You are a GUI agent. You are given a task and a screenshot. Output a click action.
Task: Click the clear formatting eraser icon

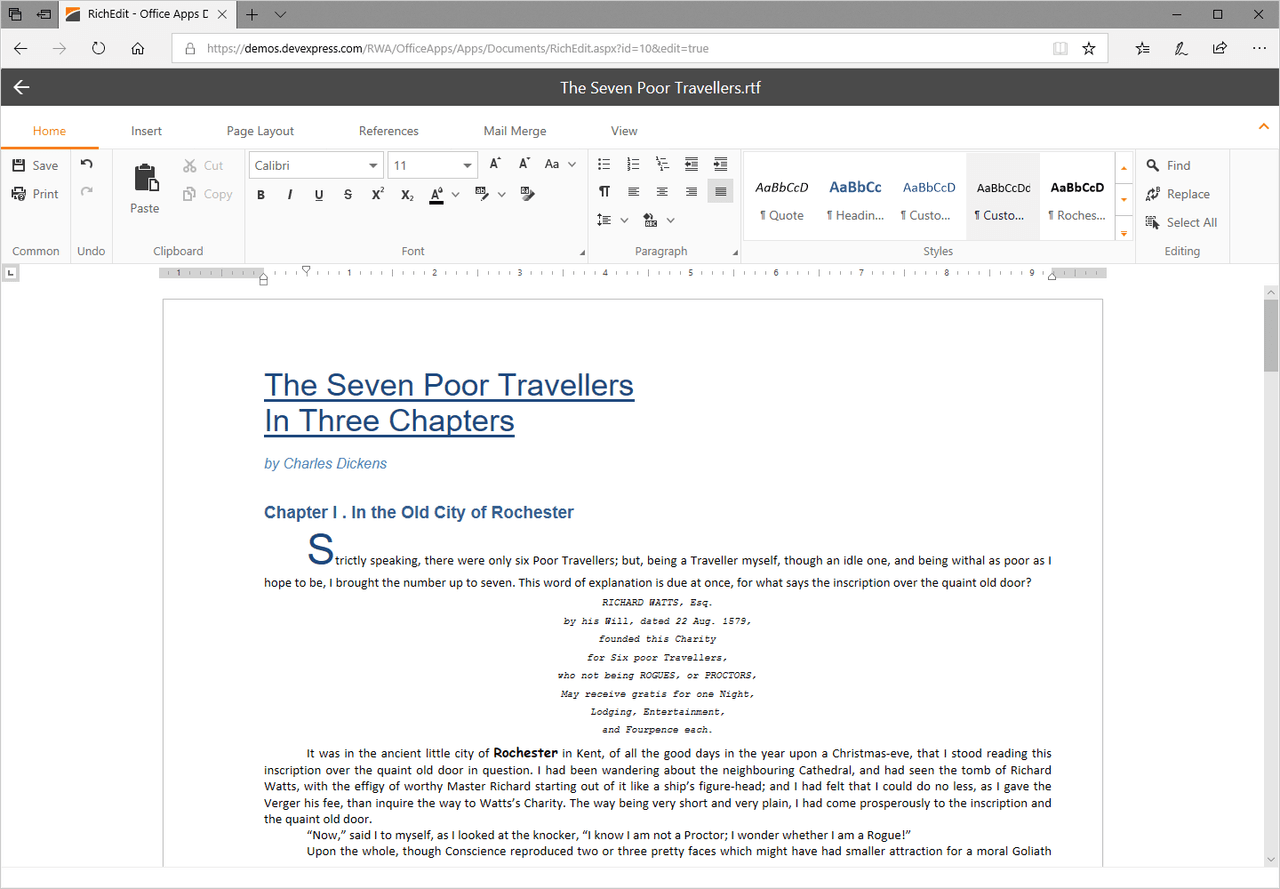(x=528, y=194)
